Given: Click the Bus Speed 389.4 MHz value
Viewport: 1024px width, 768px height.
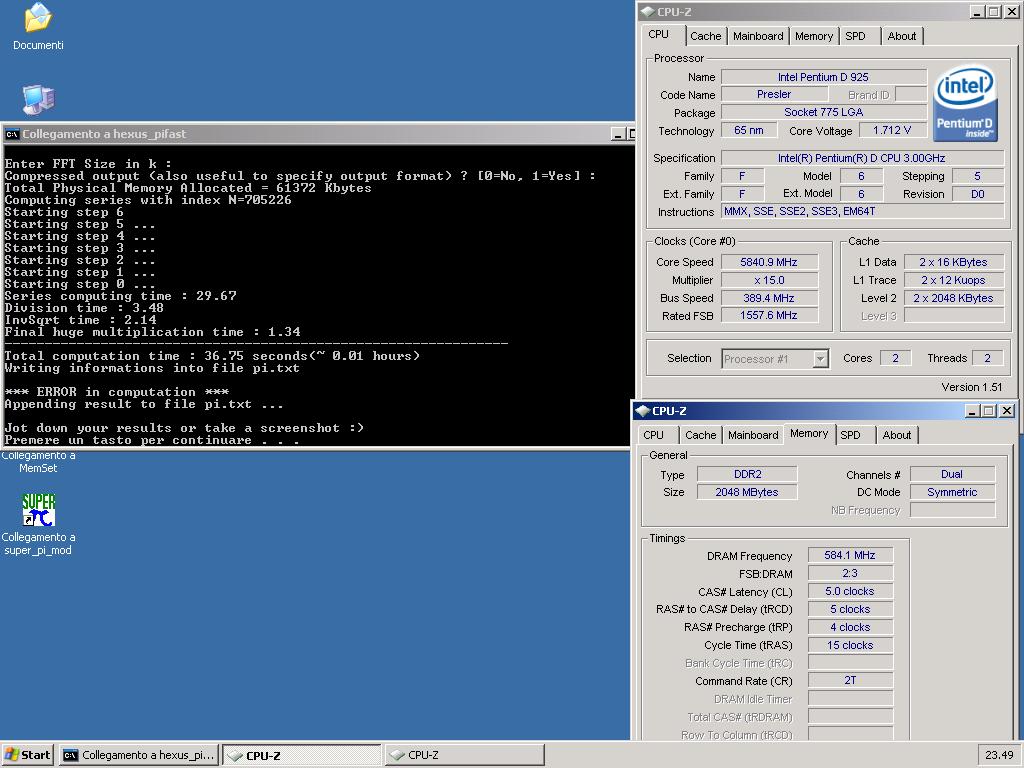Looking at the screenshot, I should [x=769, y=298].
